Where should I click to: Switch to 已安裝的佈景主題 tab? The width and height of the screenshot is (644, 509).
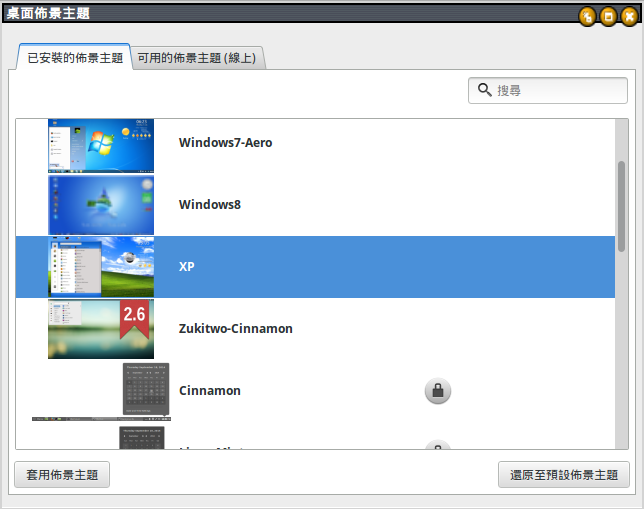[x=75, y=58]
